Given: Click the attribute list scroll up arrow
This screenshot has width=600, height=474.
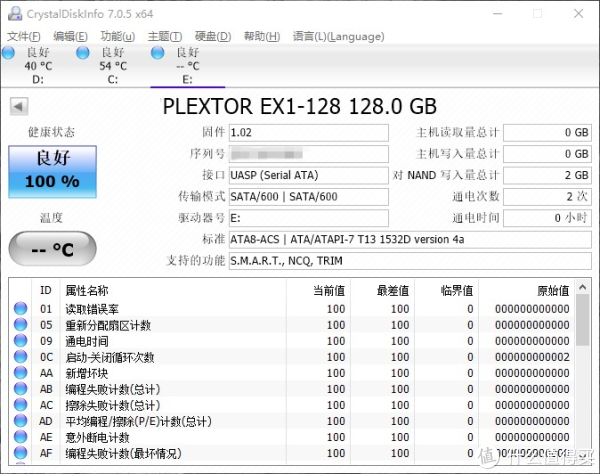Looking at the screenshot, I should [583, 287].
